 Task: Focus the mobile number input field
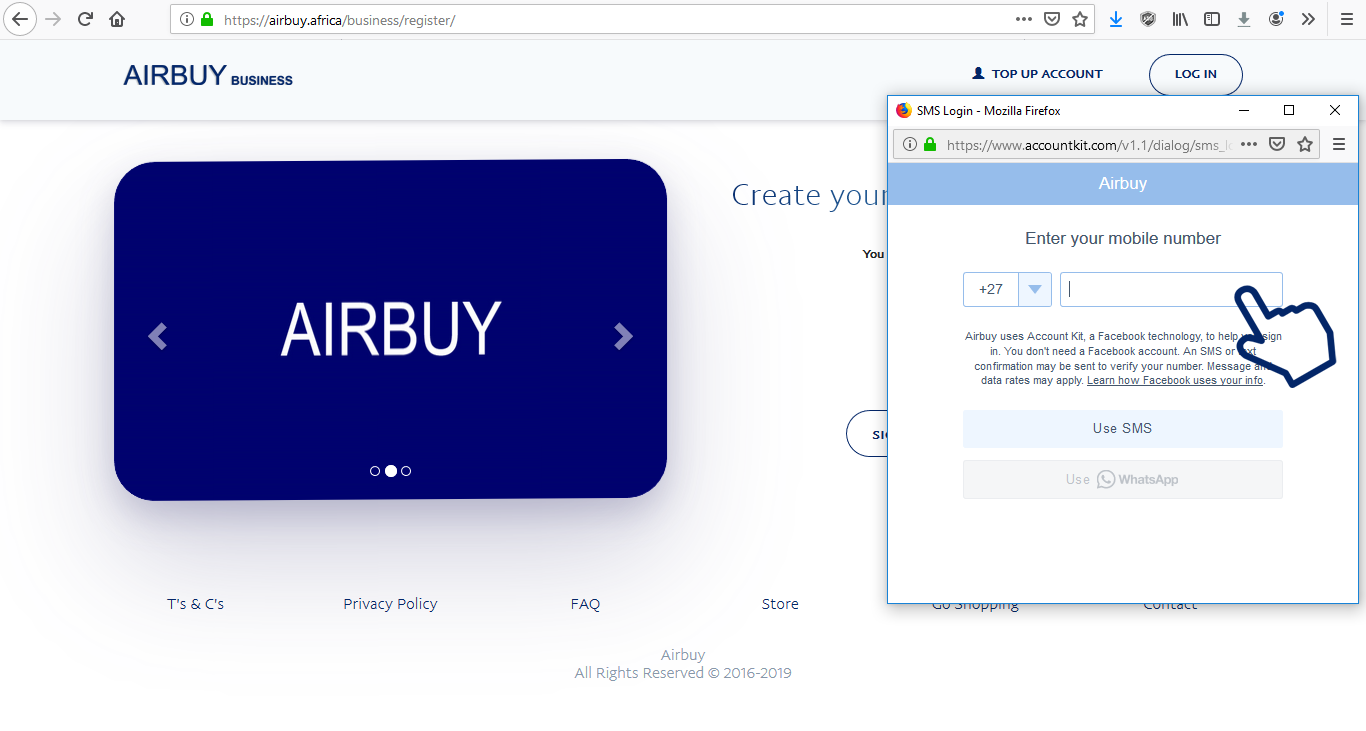point(1150,290)
